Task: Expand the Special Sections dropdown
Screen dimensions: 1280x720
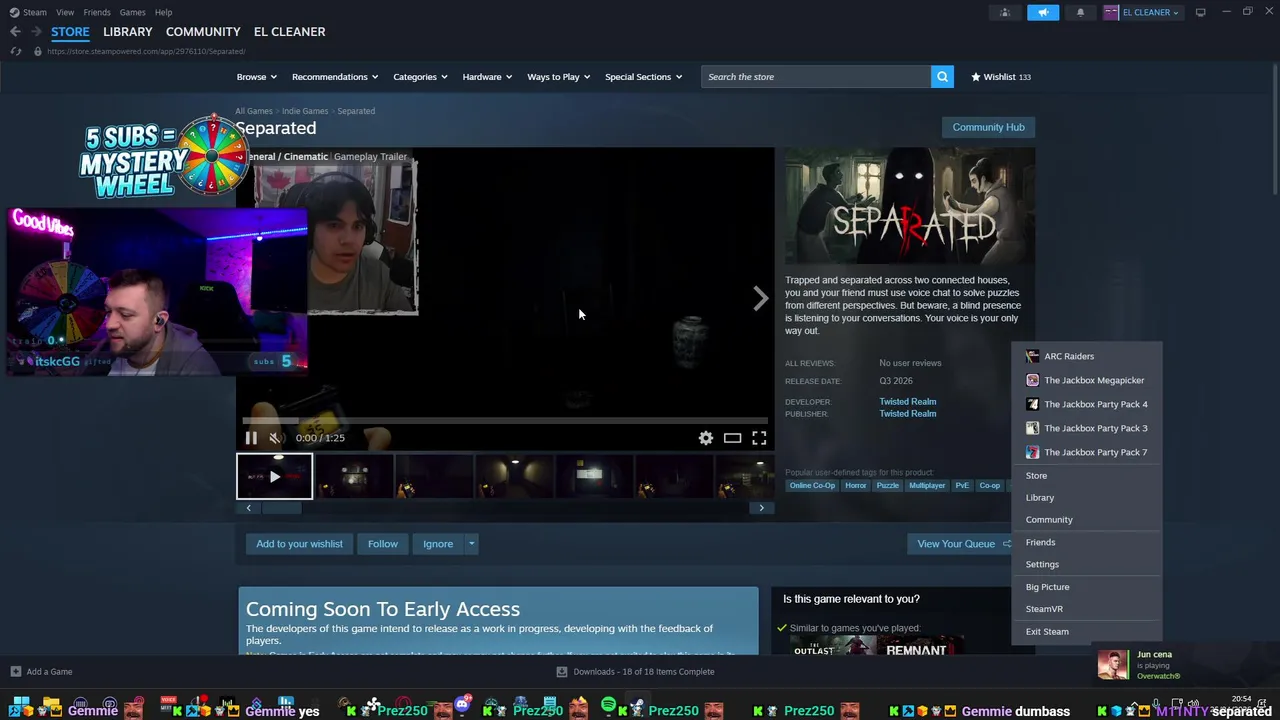Action: point(643,77)
